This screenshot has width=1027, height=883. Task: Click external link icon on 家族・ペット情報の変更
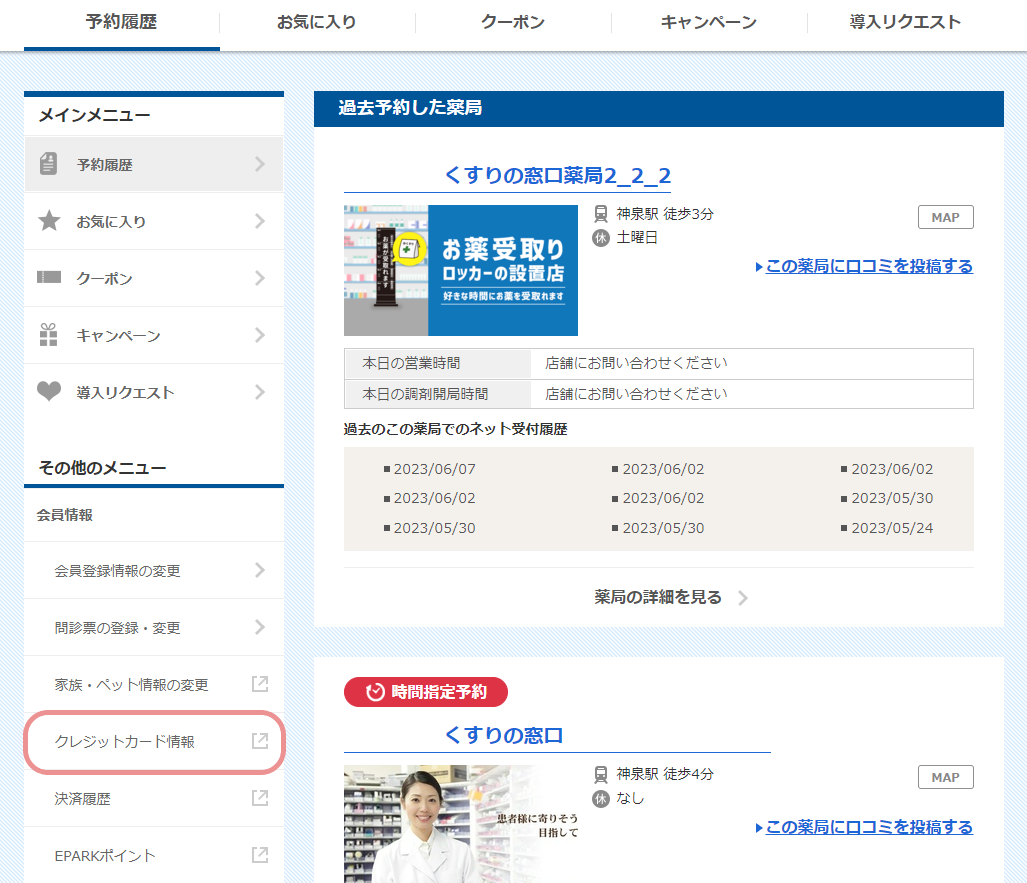click(x=260, y=684)
